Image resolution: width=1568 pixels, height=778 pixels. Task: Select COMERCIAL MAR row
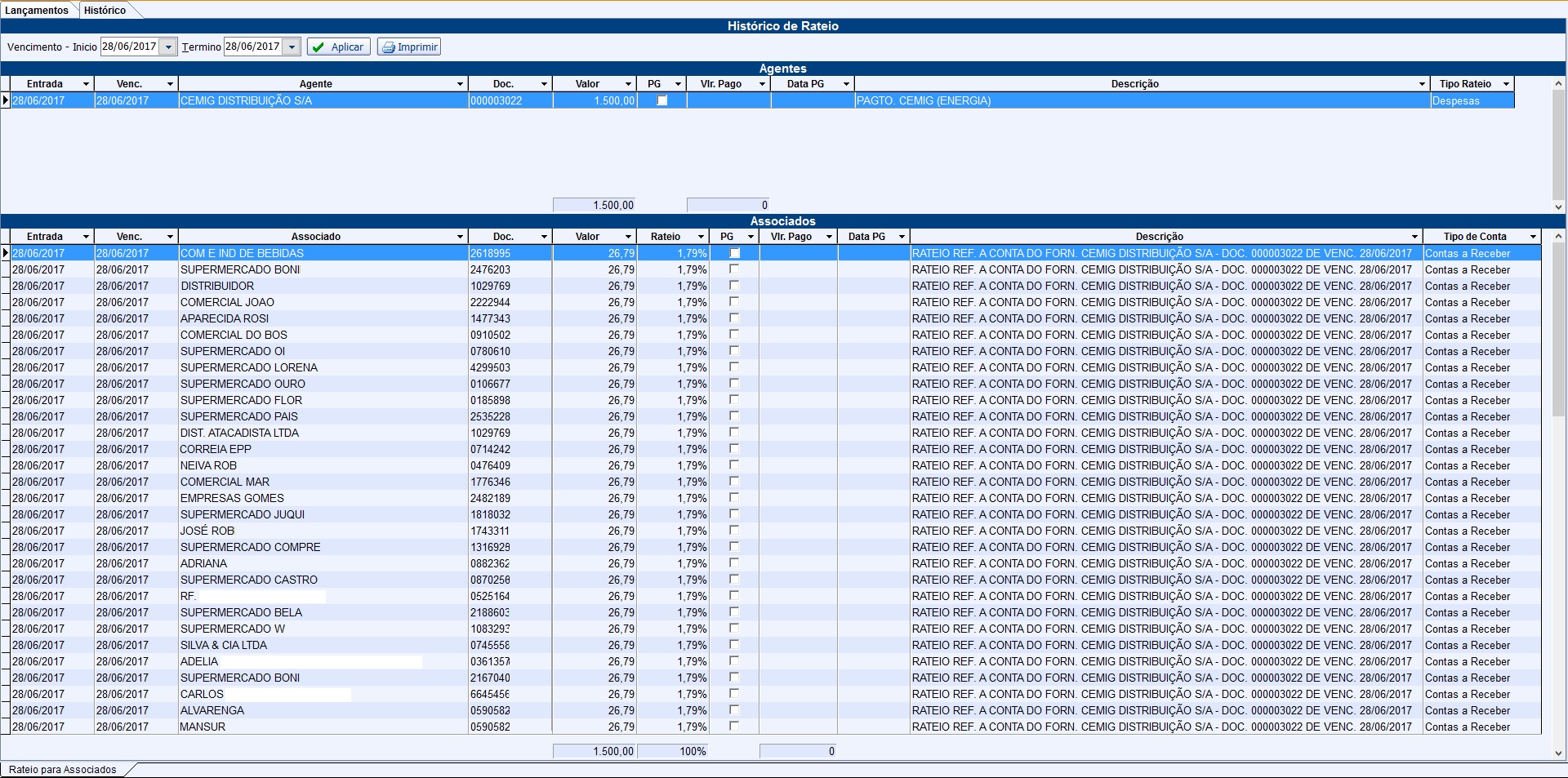(x=771, y=482)
